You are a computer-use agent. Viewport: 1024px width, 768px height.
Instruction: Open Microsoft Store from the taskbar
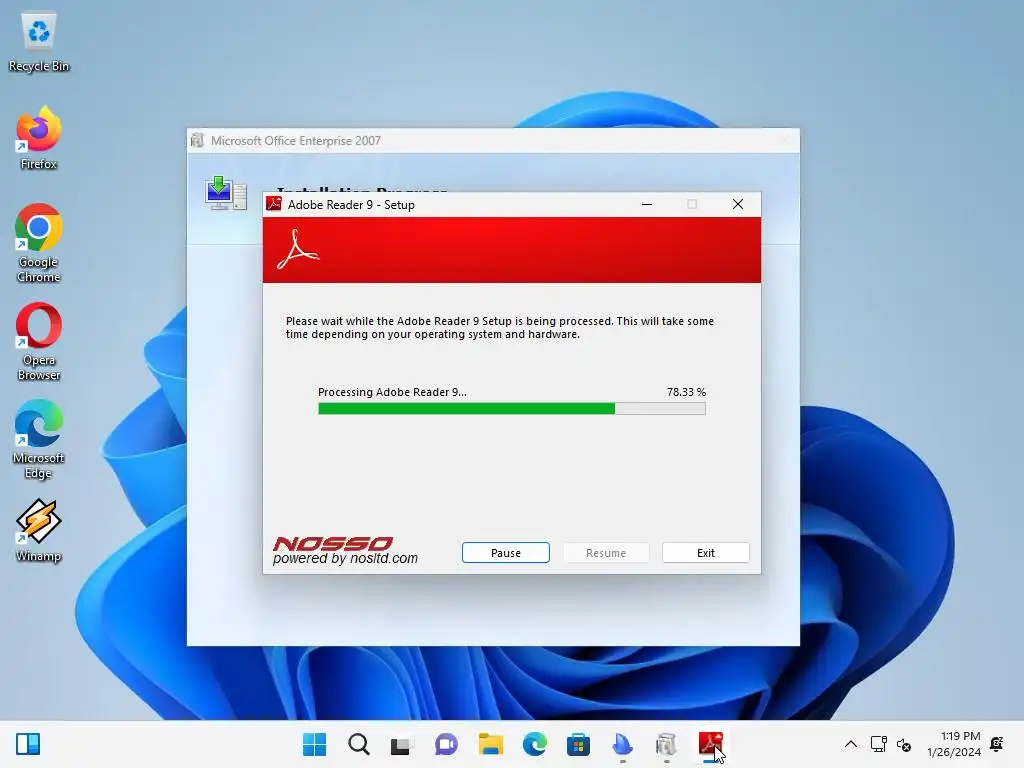coord(578,744)
